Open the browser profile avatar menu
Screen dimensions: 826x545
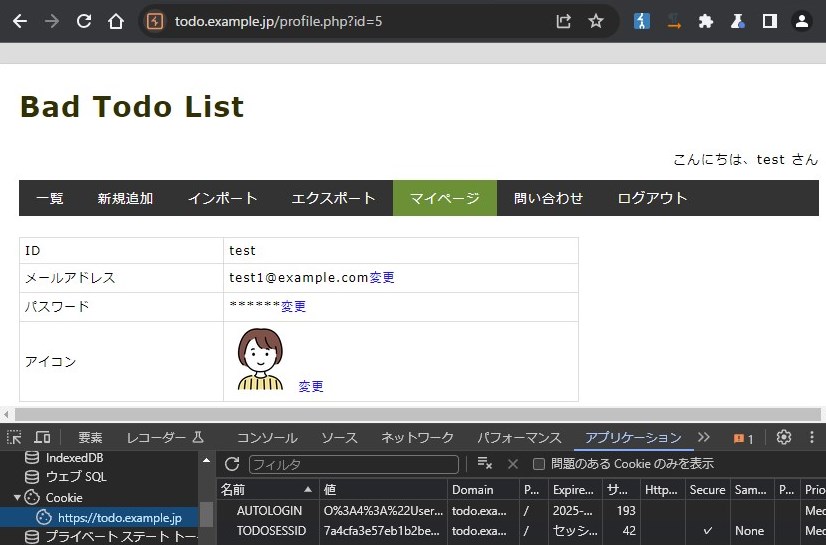pyautogui.click(x=802, y=22)
